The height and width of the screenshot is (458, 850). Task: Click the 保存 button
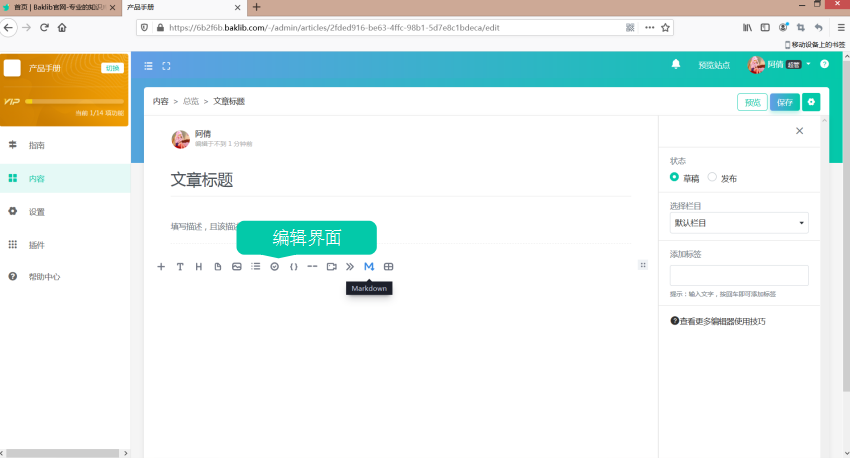pyautogui.click(x=785, y=102)
